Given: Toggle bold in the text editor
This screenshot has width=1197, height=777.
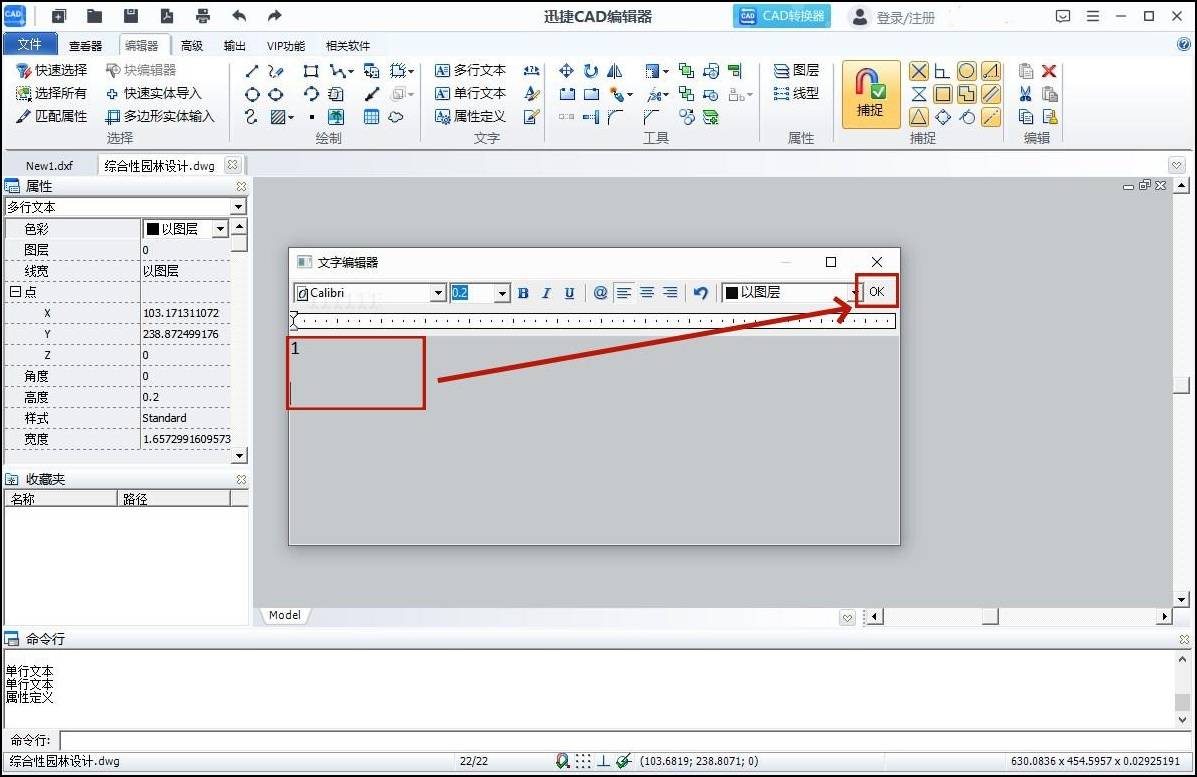Looking at the screenshot, I should 523,293.
